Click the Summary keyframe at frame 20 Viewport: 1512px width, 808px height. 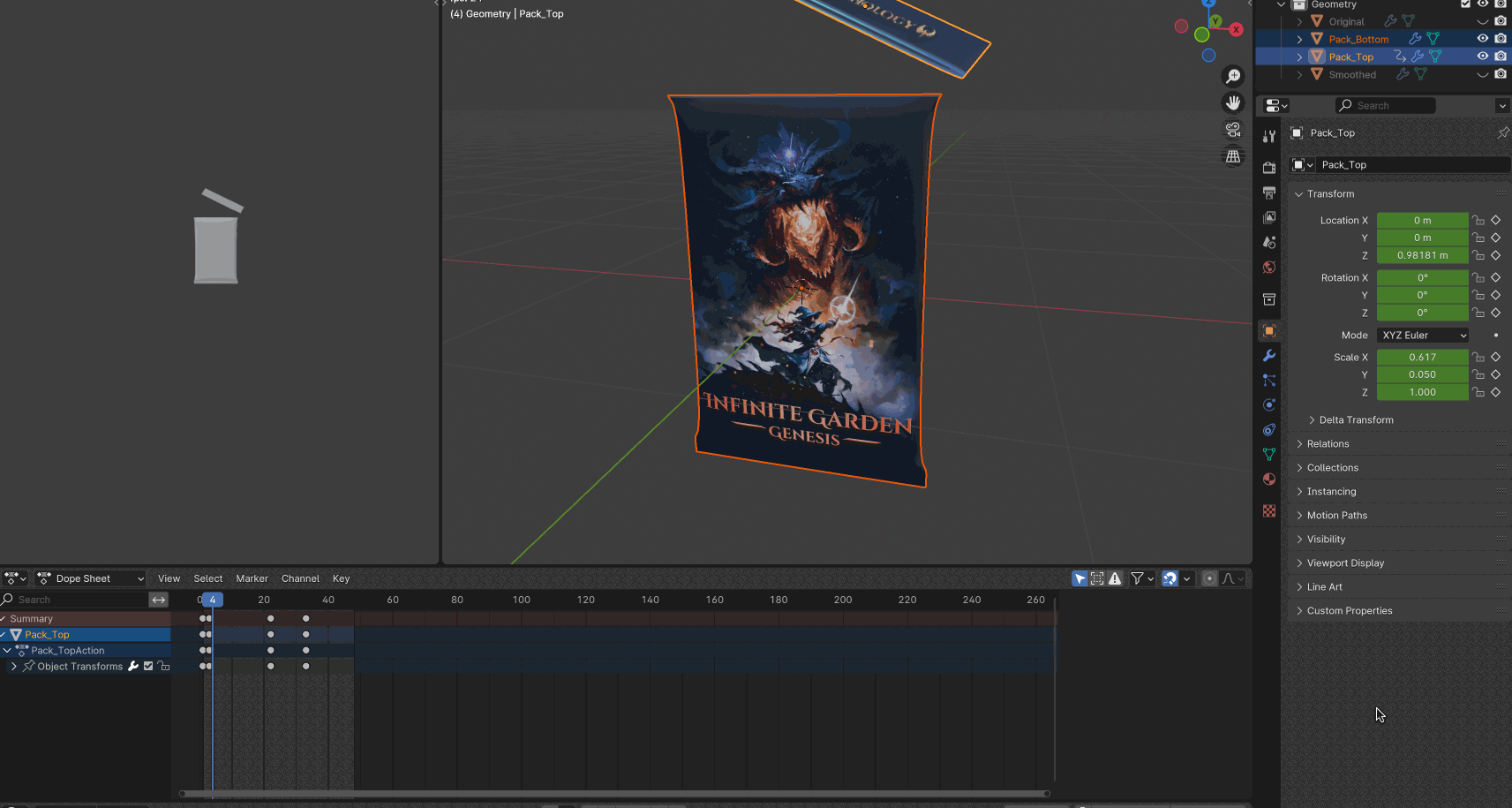tap(270, 619)
